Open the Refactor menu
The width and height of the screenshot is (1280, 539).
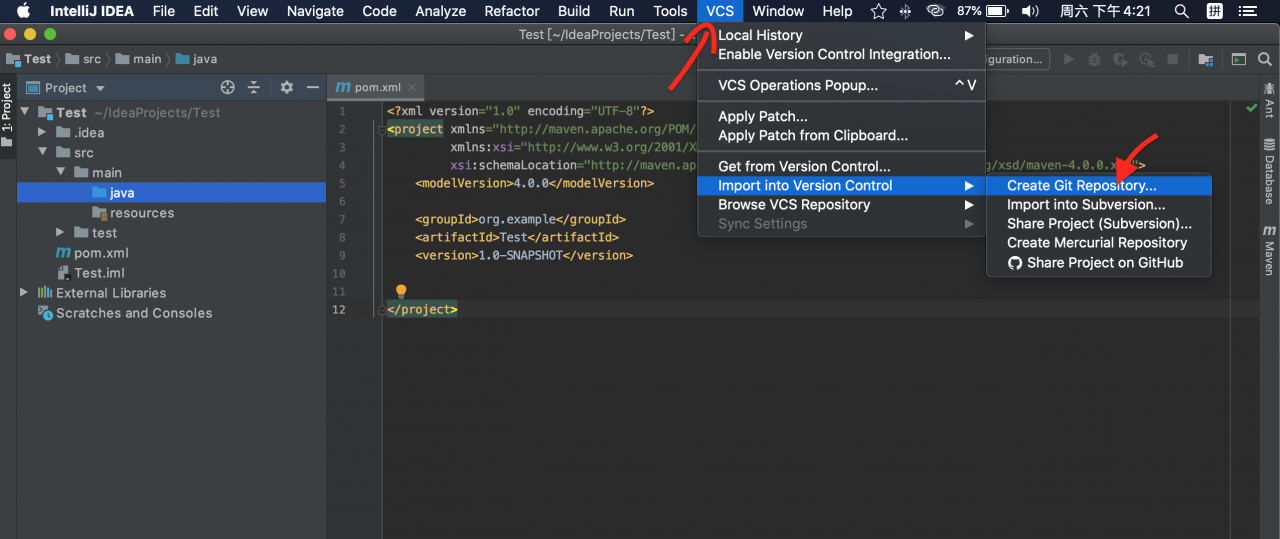pyautogui.click(x=512, y=11)
